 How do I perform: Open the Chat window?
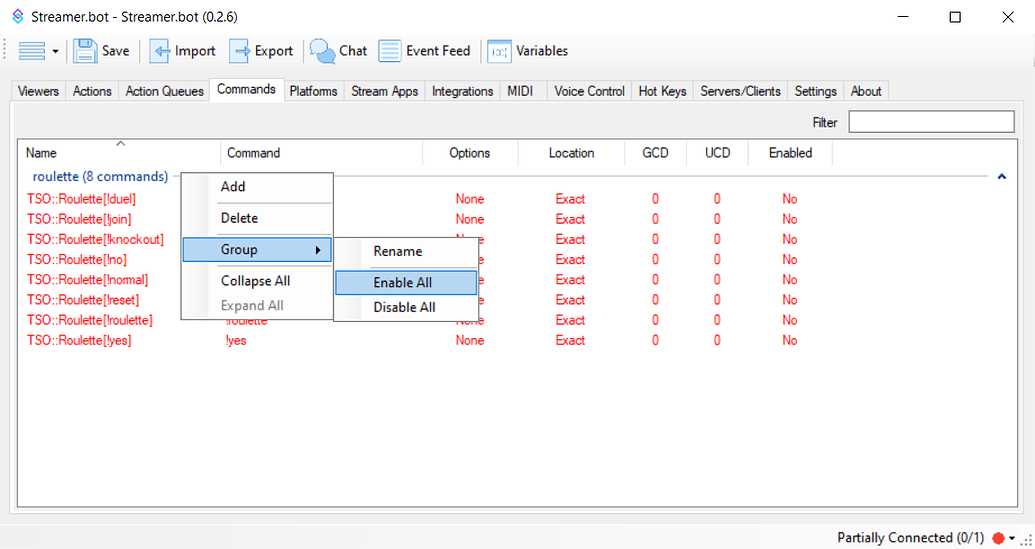pos(338,51)
